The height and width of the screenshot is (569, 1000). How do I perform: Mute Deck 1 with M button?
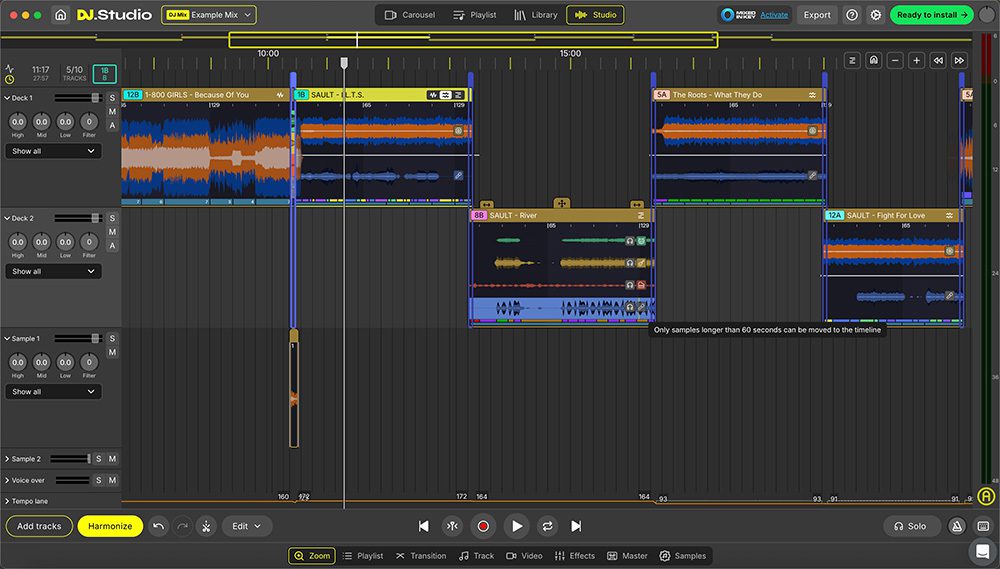click(x=112, y=112)
